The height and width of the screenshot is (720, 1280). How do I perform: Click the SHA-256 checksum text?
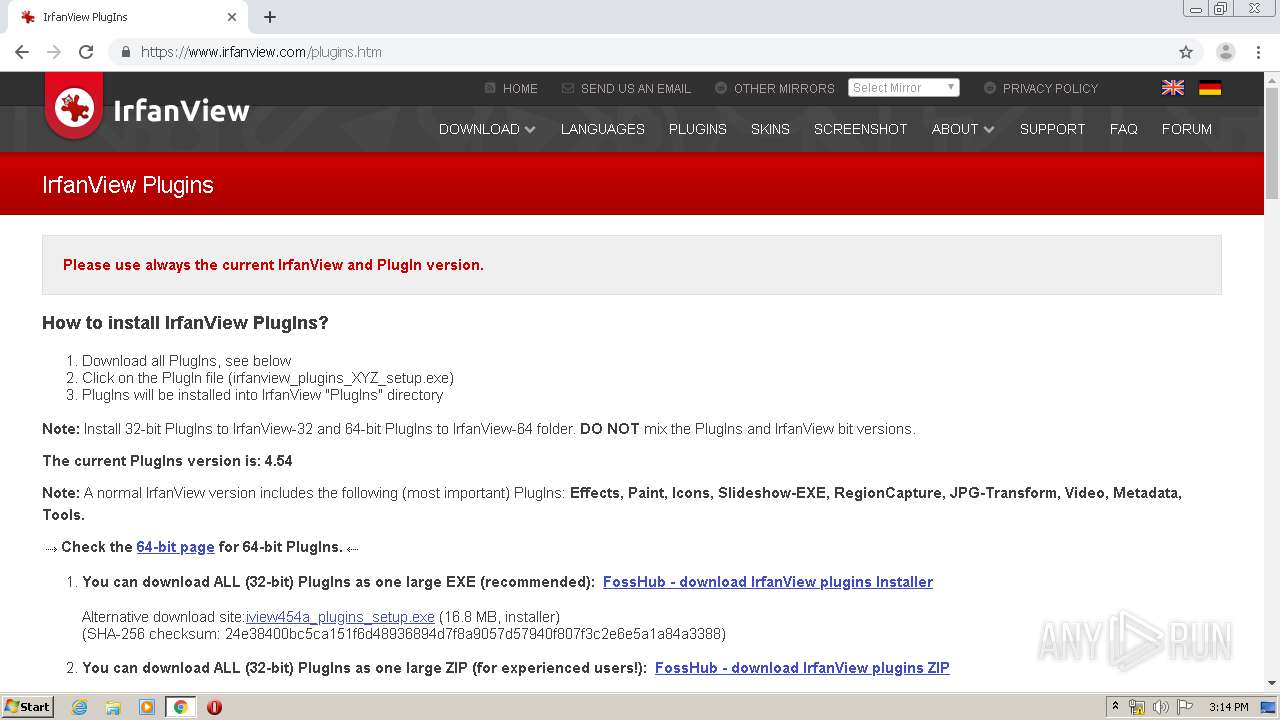404,634
